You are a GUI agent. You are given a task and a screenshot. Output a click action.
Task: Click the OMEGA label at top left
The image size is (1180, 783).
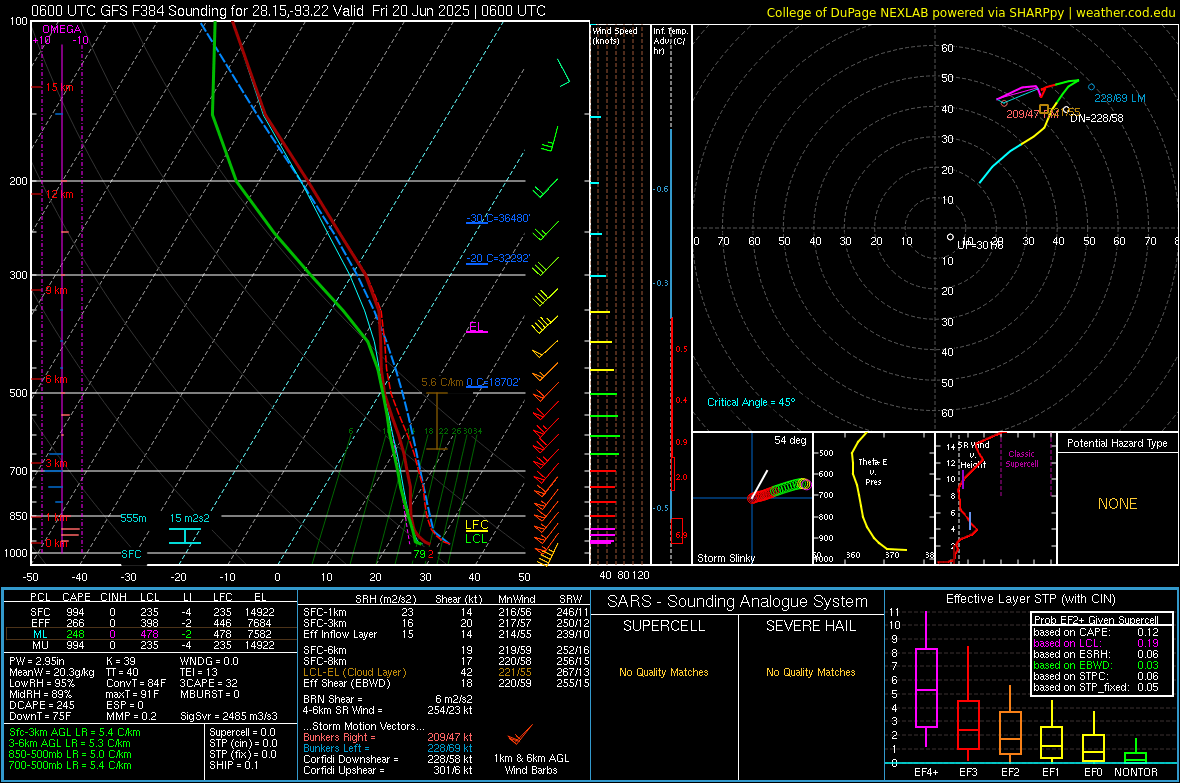[x=61, y=29]
